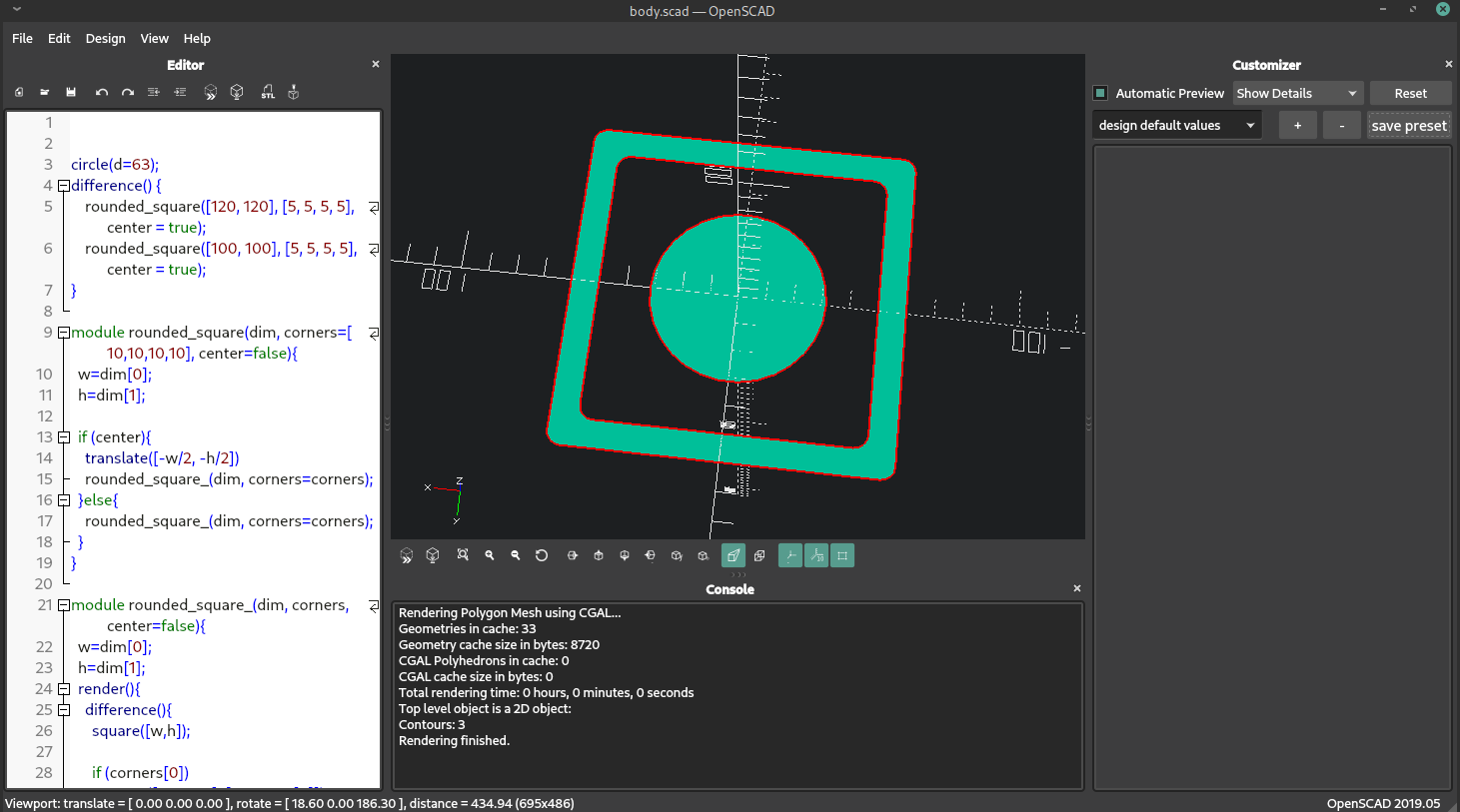The height and width of the screenshot is (812, 1460).
Task: Click the plus button to add preset
Action: (x=1297, y=125)
